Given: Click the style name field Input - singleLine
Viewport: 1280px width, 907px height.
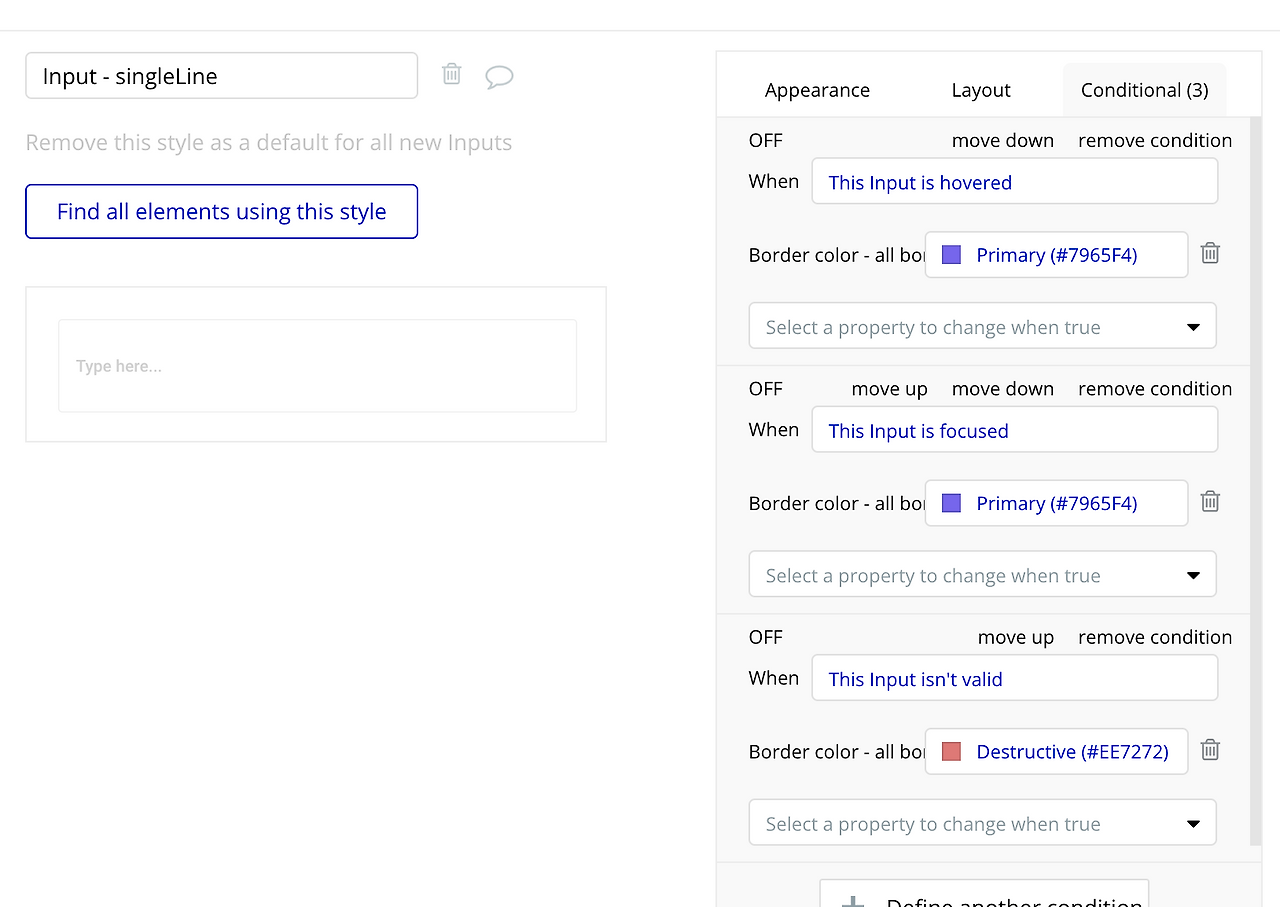Looking at the screenshot, I should coord(221,76).
